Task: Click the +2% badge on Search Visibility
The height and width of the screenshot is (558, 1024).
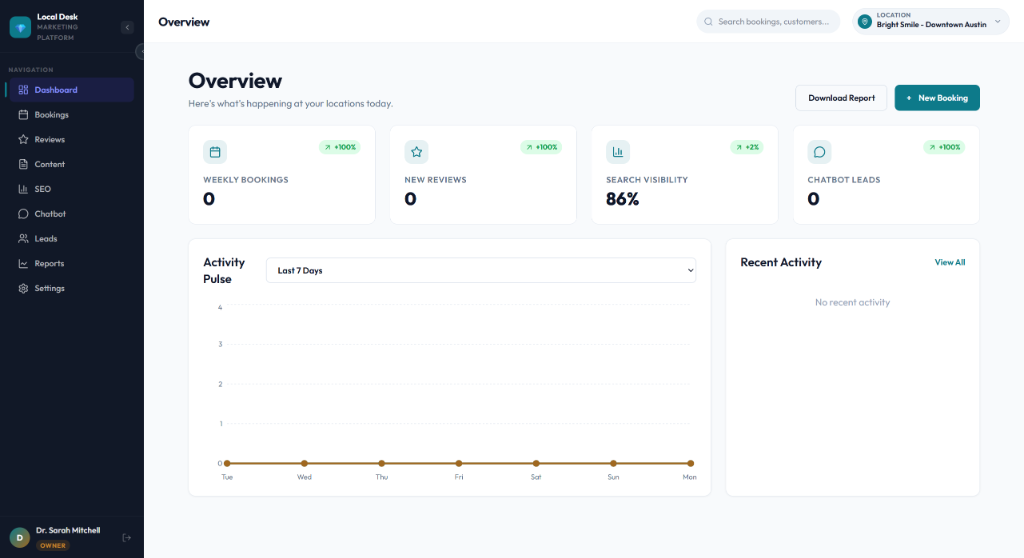Action: (x=747, y=148)
